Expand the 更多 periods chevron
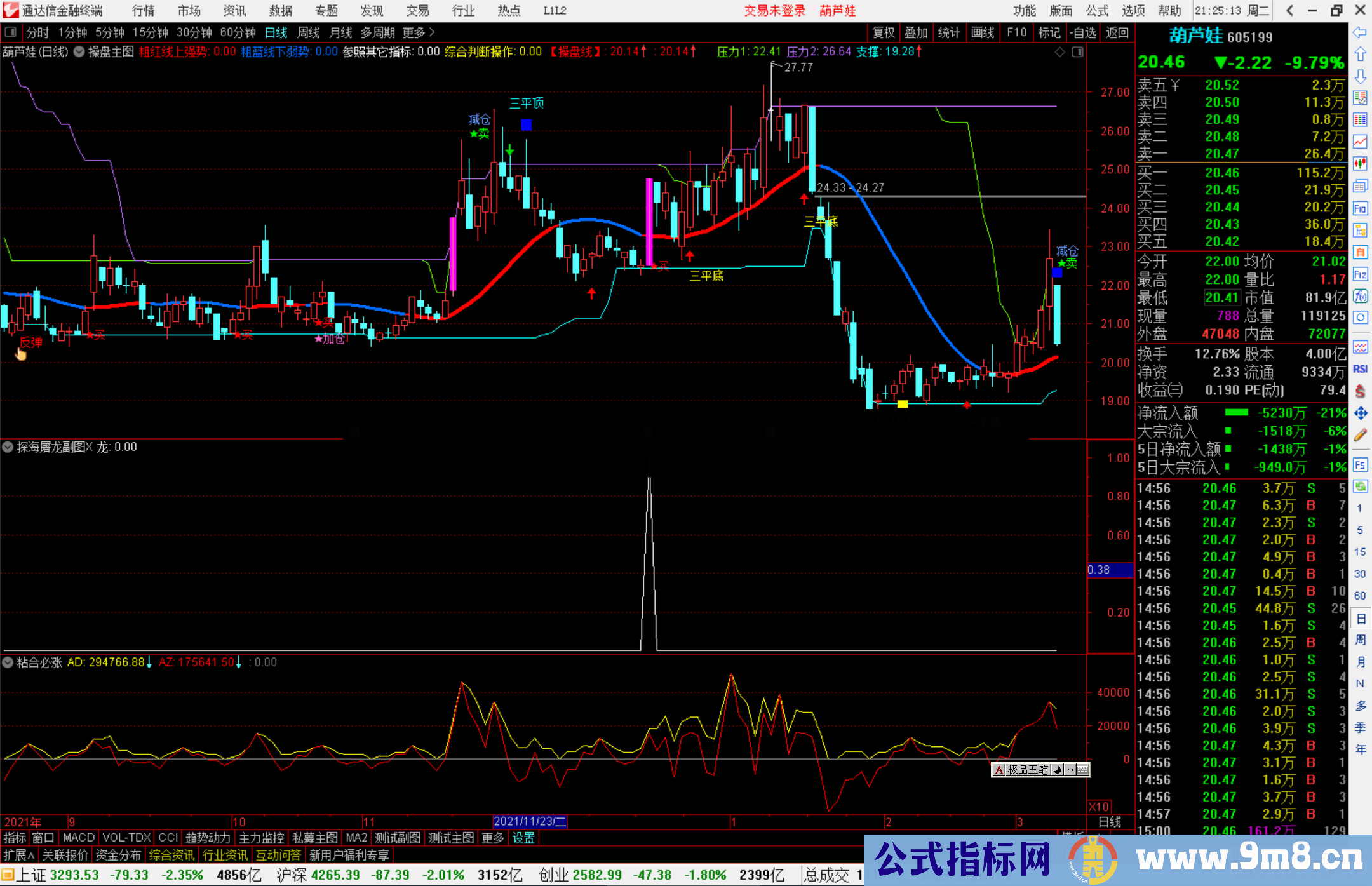 coord(433,32)
